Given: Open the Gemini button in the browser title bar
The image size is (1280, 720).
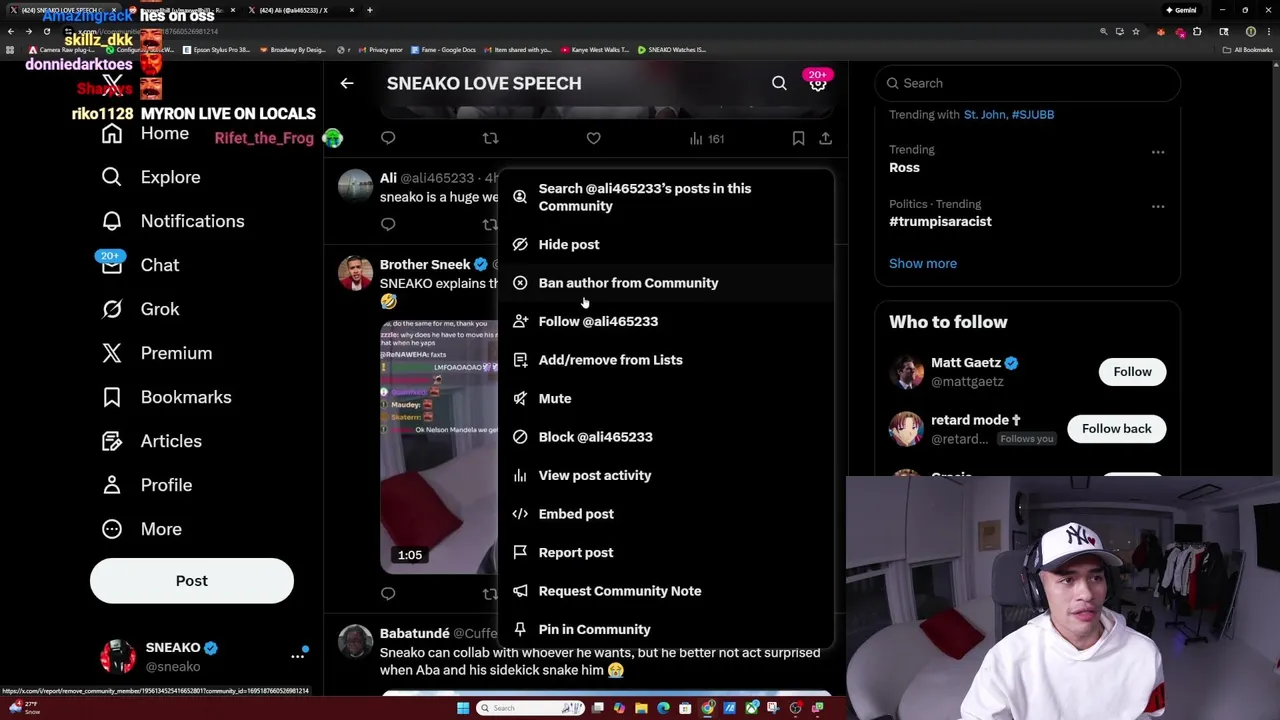Looking at the screenshot, I should tap(1181, 10).
